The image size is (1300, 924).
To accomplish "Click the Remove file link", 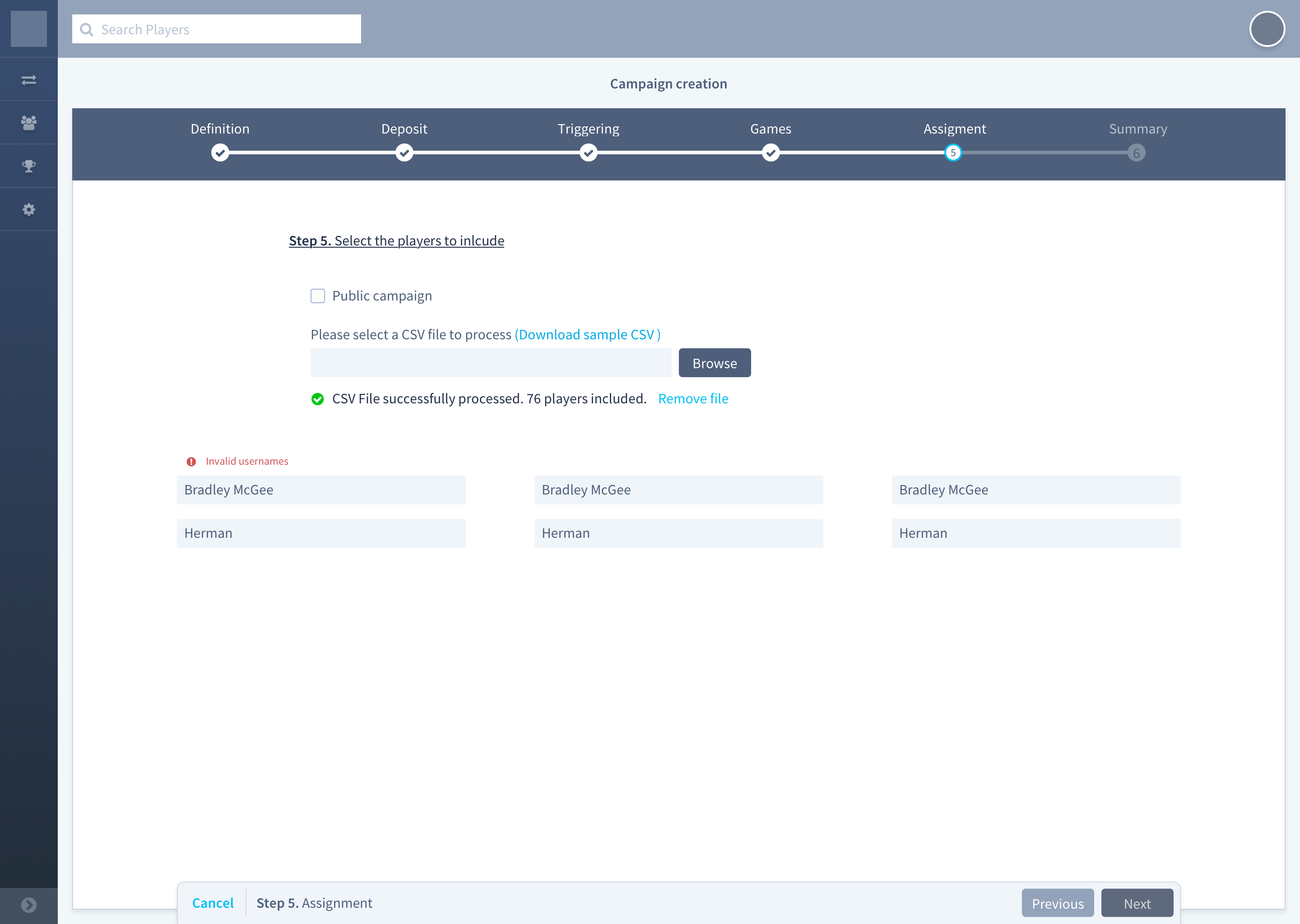I will tap(693, 399).
